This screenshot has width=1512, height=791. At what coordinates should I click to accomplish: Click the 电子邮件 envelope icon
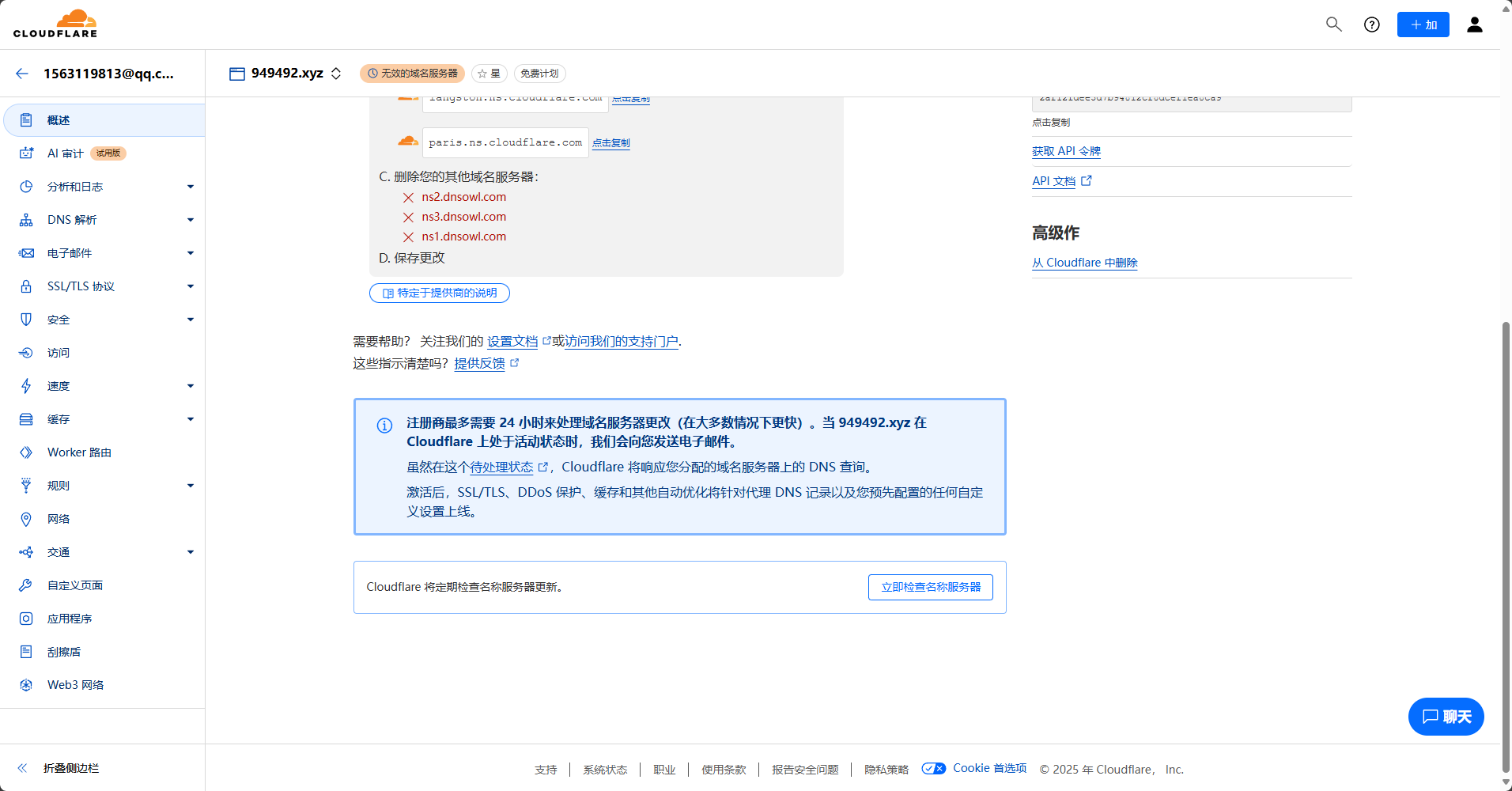pos(26,253)
